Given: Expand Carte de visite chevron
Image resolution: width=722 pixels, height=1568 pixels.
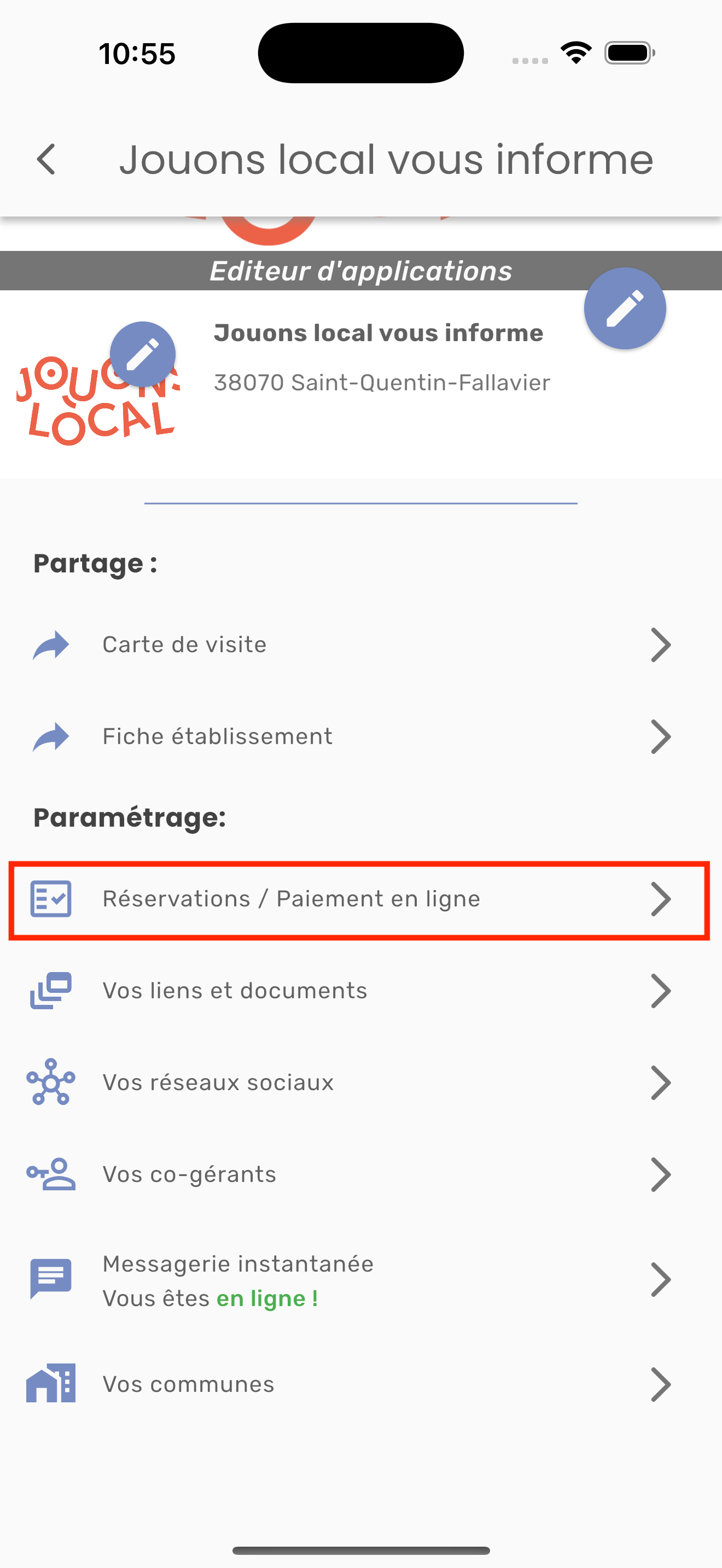Looking at the screenshot, I should pyautogui.click(x=661, y=645).
